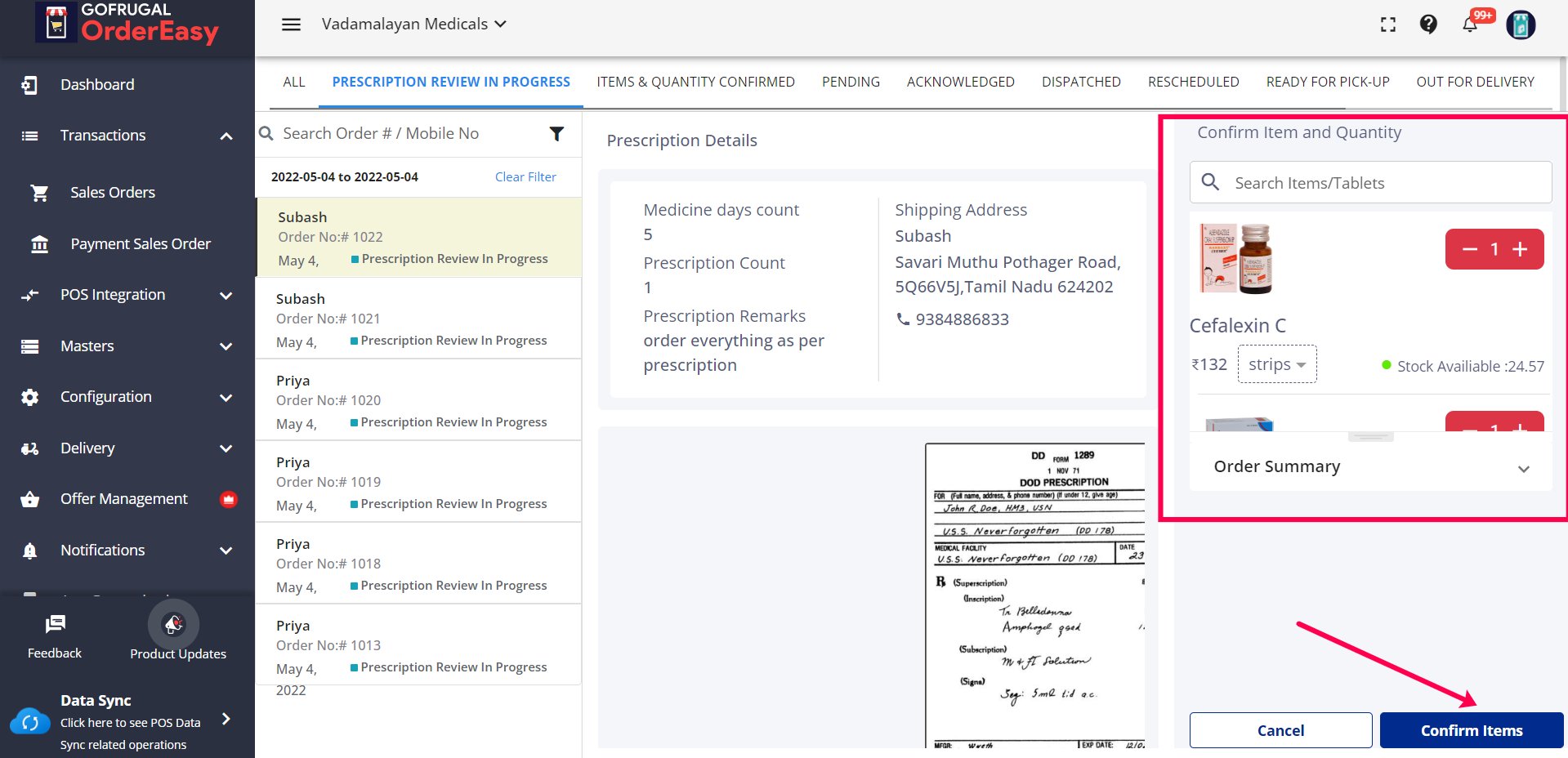Open the Product Updates megaphone icon
The height and width of the screenshot is (758, 1568).
click(173, 625)
